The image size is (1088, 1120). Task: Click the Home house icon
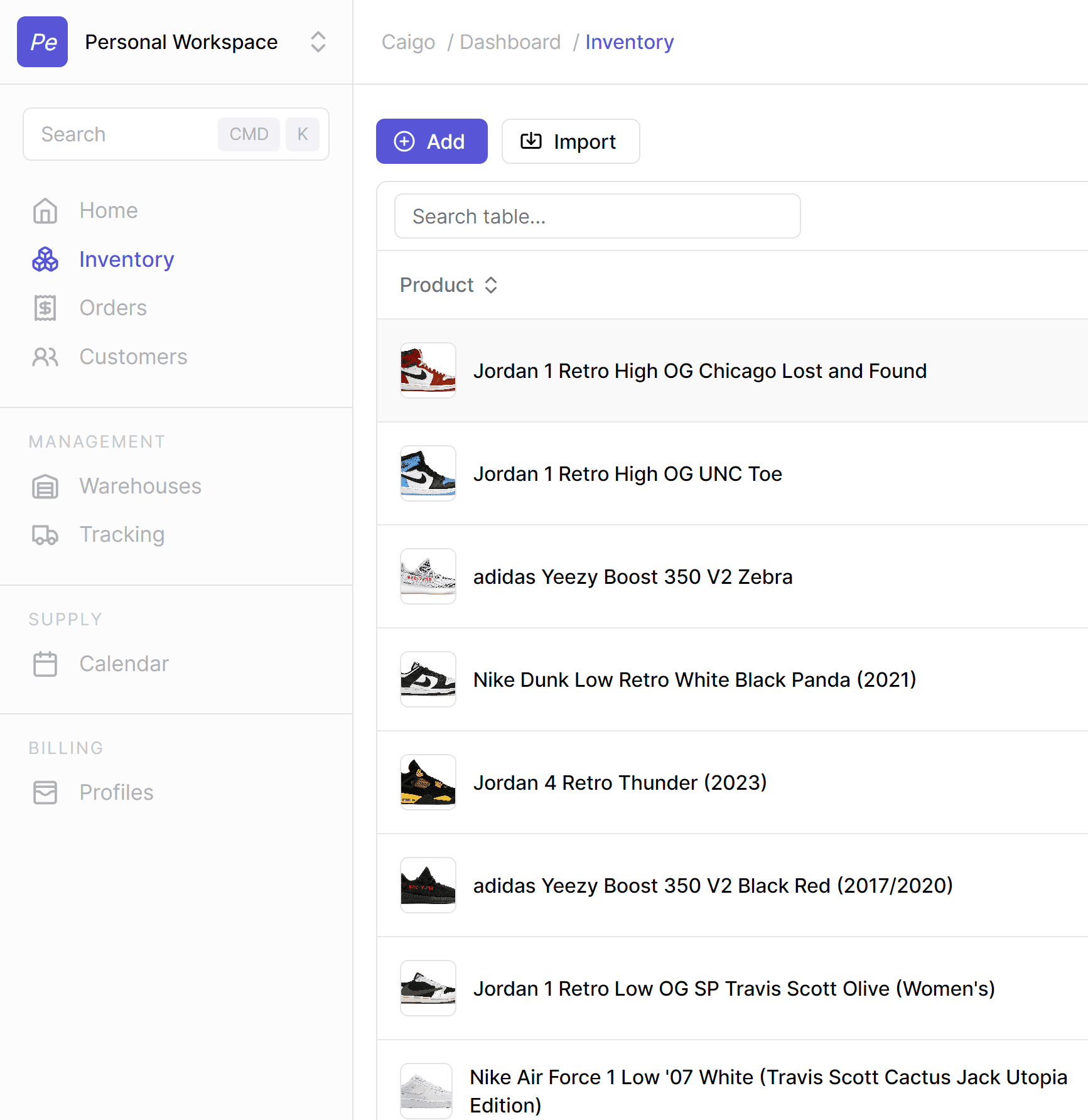point(45,211)
